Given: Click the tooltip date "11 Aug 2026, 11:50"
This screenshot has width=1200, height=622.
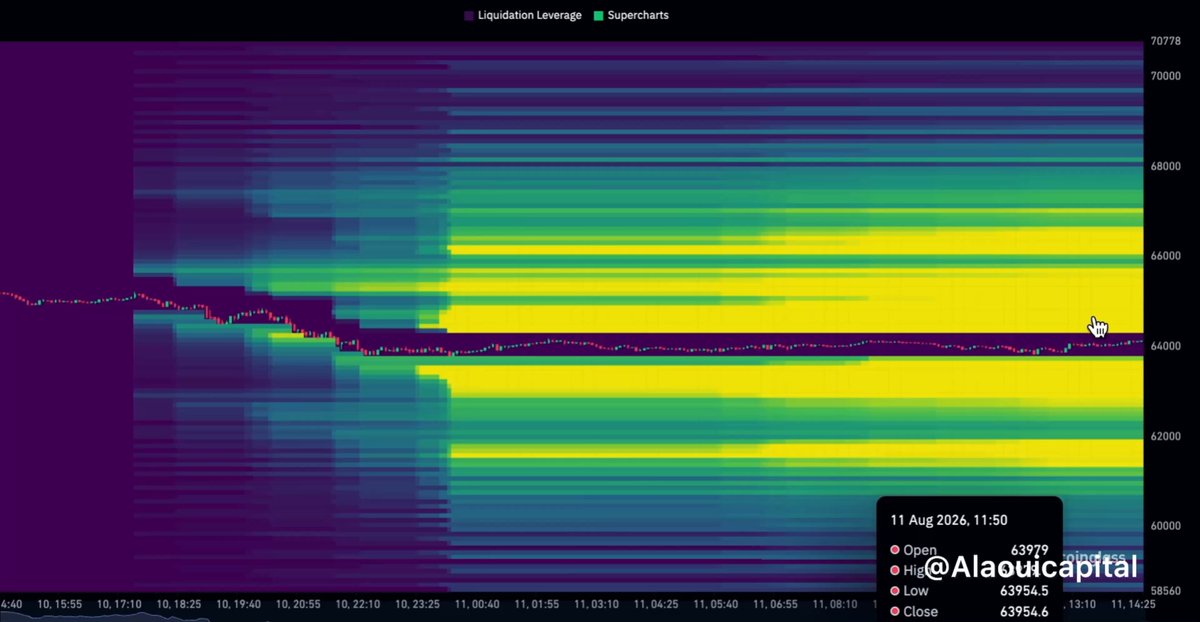Looking at the screenshot, I should coord(949,521).
